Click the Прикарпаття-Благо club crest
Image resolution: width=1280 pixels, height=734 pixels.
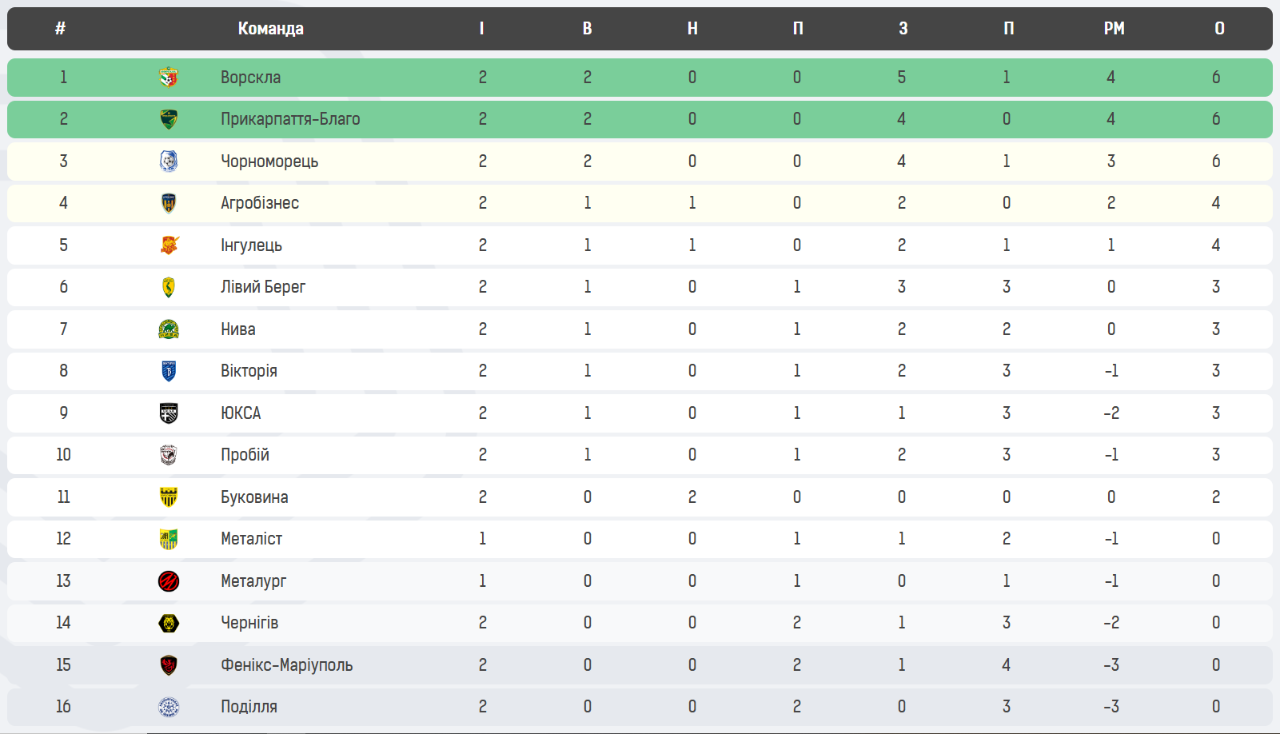(x=169, y=119)
